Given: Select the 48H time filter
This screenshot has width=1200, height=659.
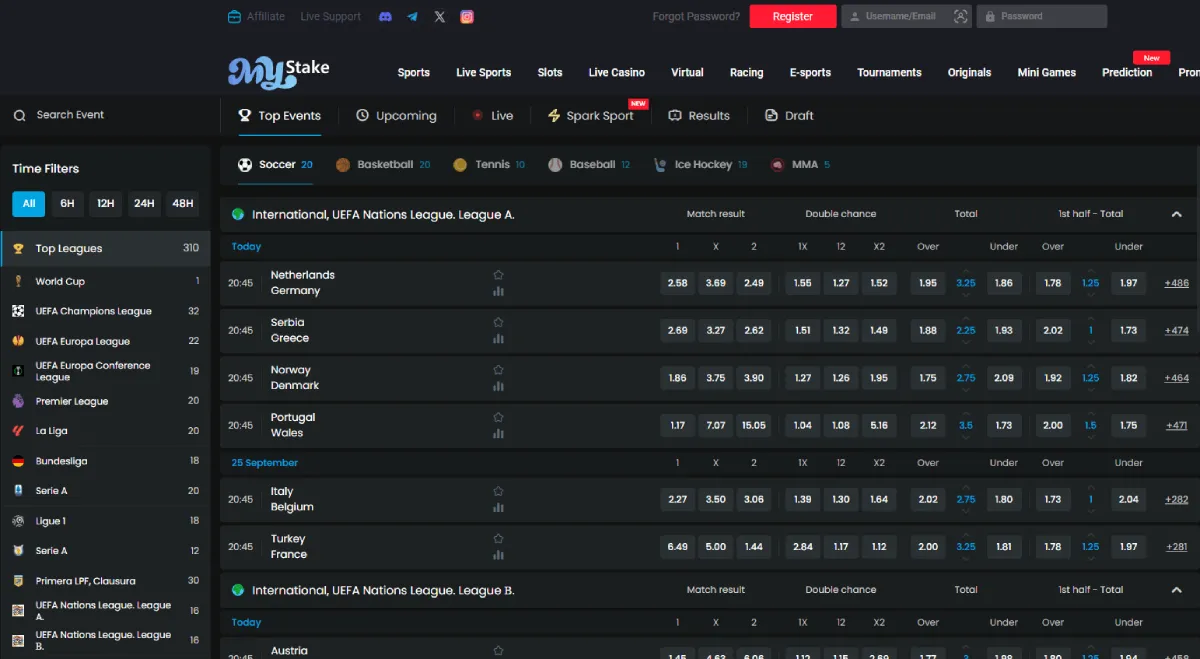Looking at the screenshot, I should tap(182, 203).
